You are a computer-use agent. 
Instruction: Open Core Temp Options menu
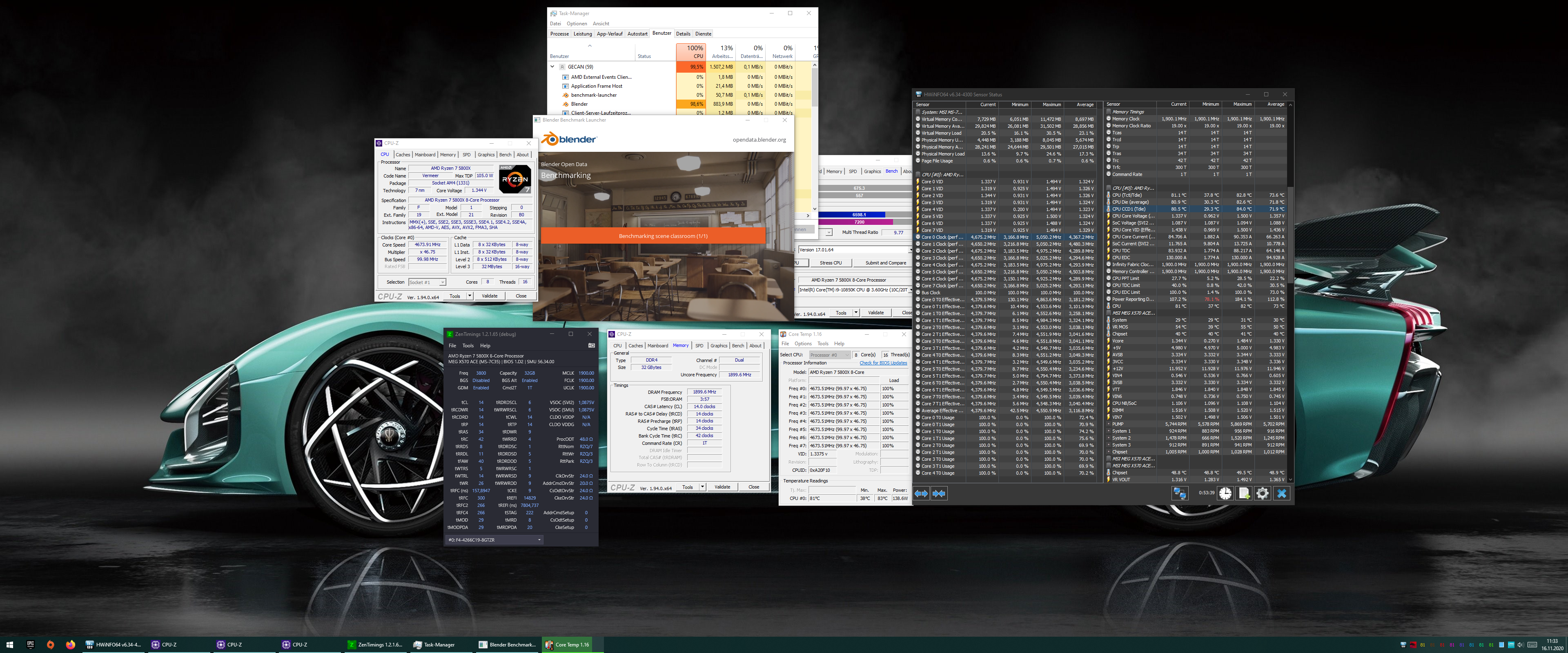point(803,344)
